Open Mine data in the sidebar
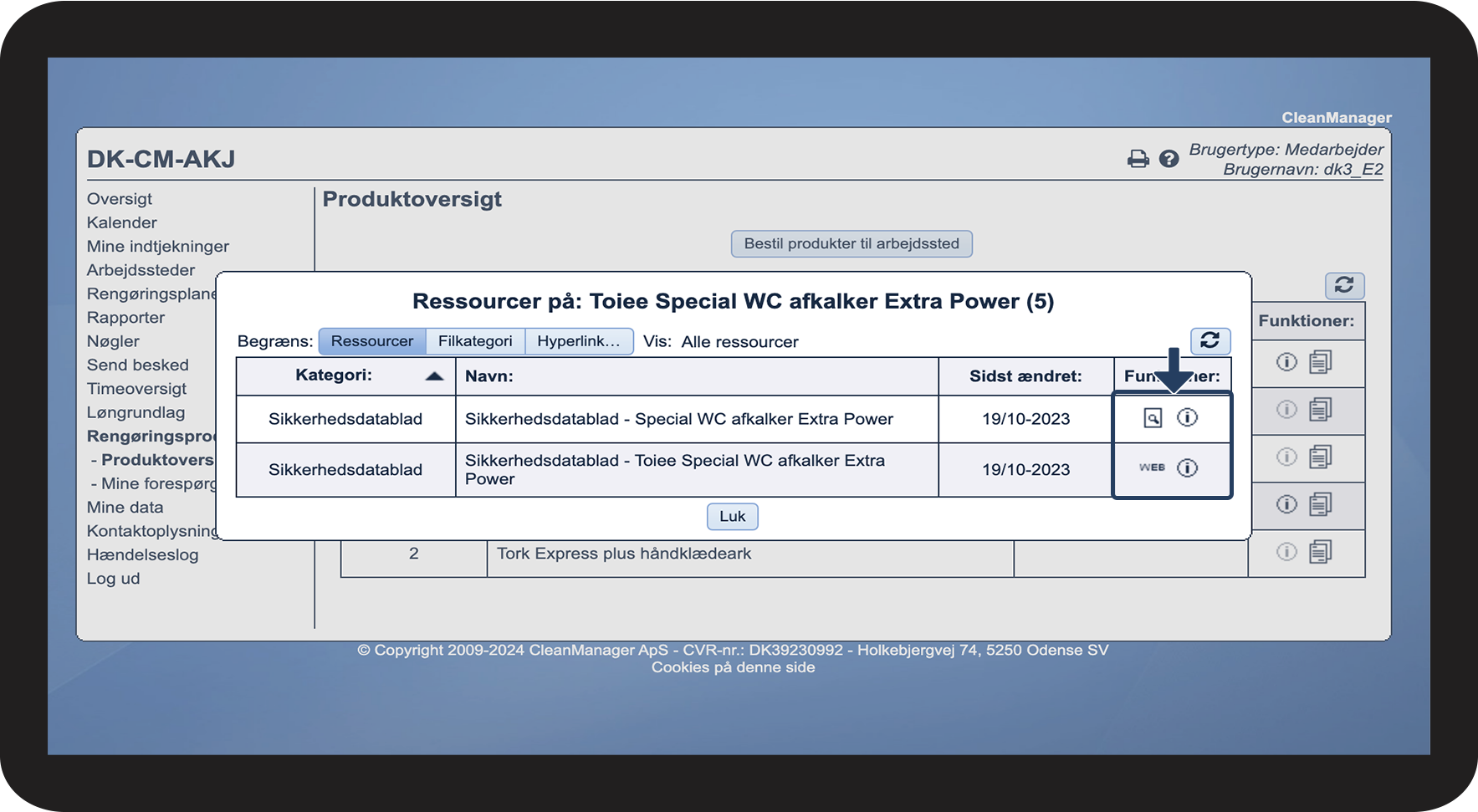This screenshot has width=1478, height=812. click(125, 508)
